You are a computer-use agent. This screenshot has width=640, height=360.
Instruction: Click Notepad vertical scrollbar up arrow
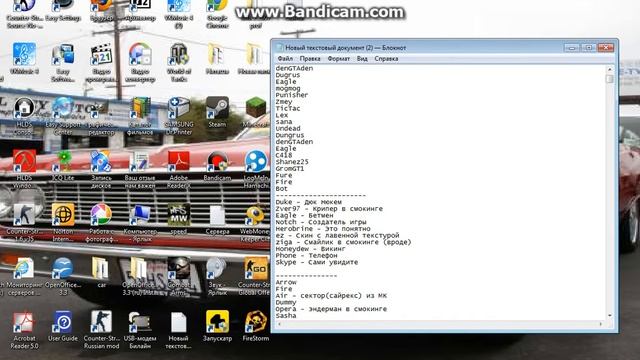[x=610, y=69]
